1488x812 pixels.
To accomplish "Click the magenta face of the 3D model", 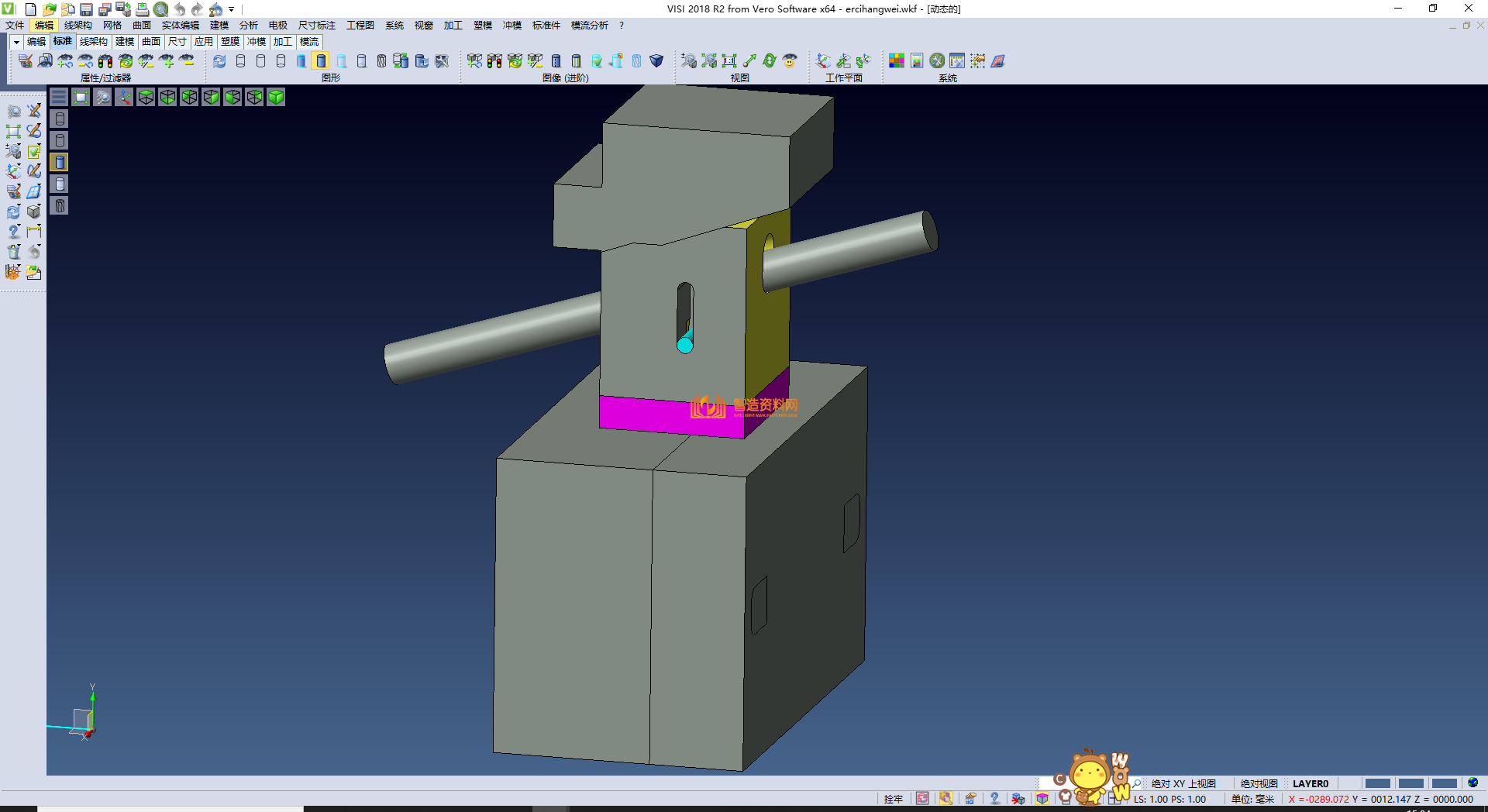I will tap(643, 413).
